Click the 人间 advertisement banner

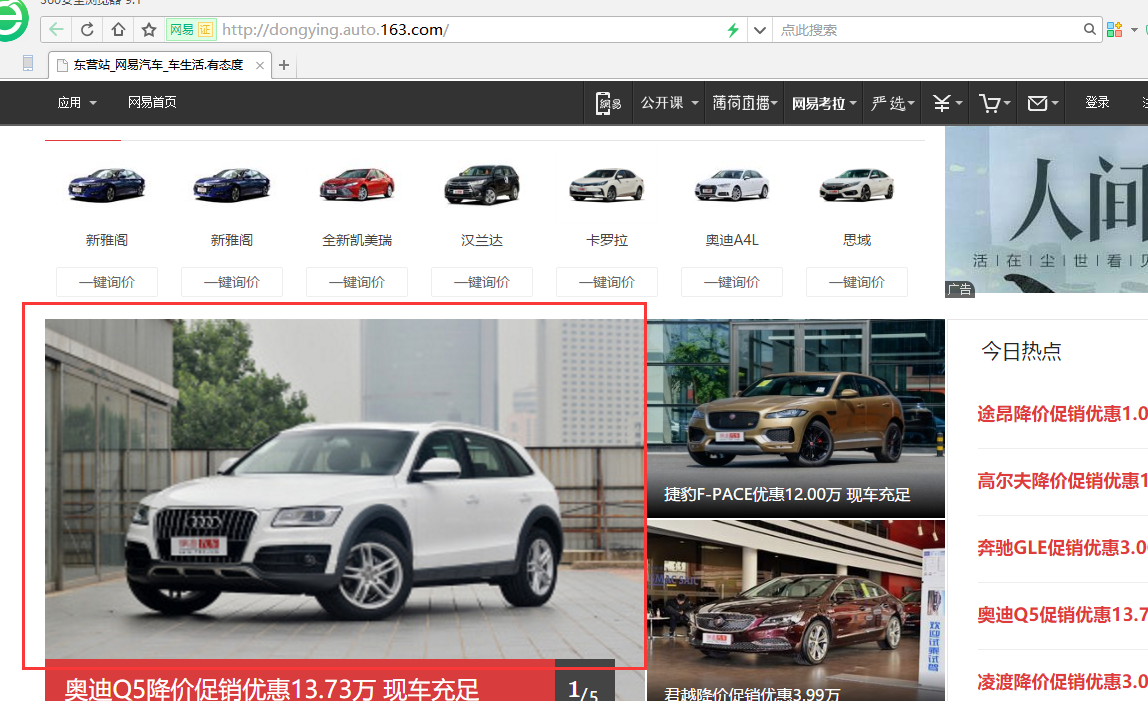click(1046, 210)
